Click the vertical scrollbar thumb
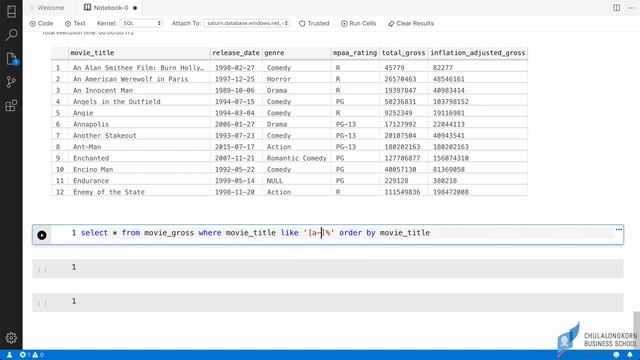 (636, 330)
